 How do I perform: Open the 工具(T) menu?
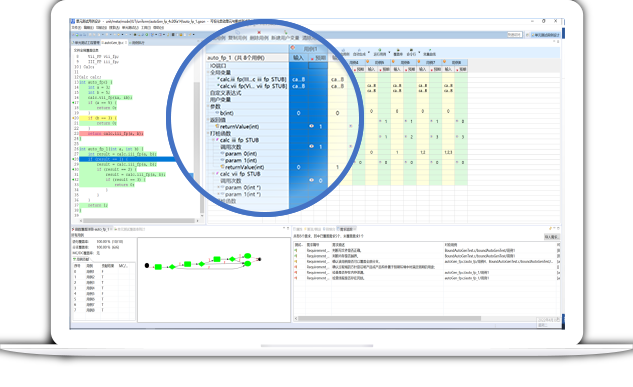click(146, 27)
